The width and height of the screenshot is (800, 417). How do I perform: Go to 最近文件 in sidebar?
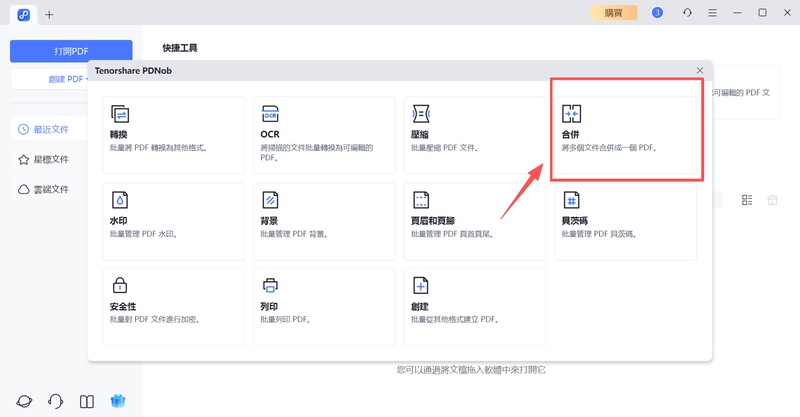click(45, 129)
